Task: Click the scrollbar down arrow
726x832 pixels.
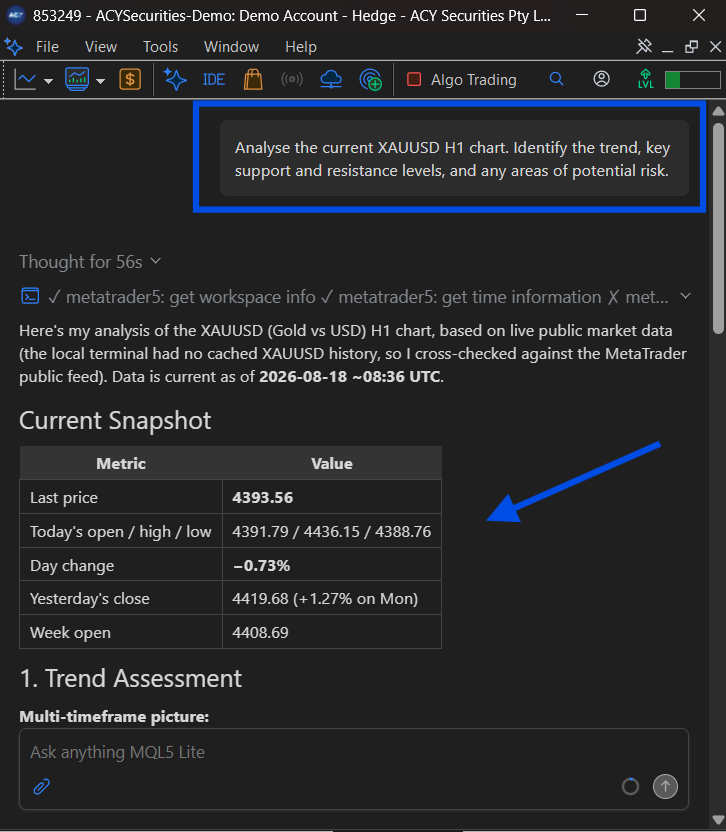Action: click(x=718, y=820)
